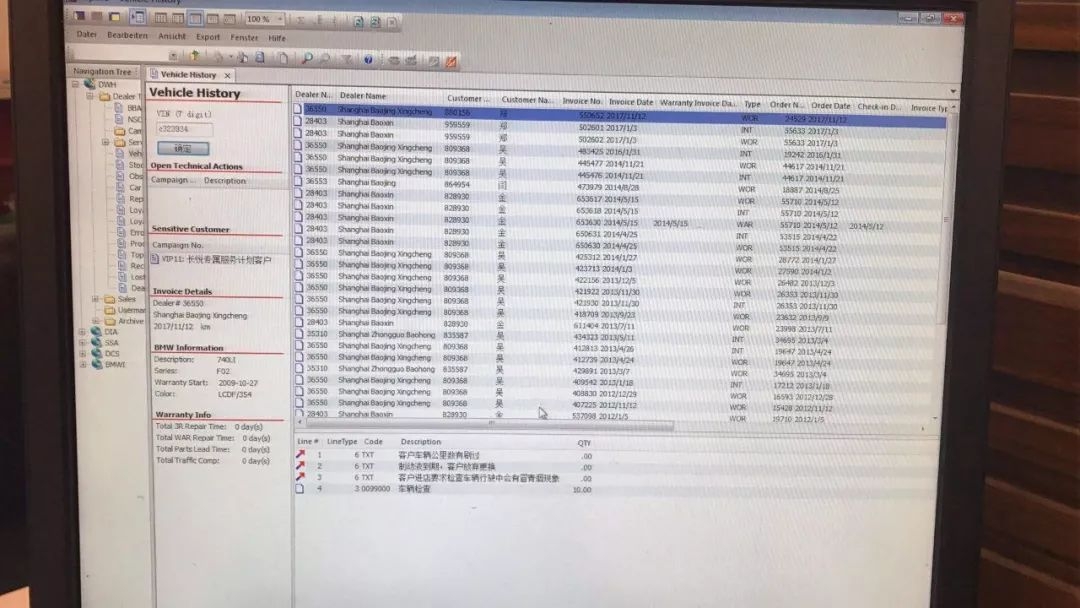Click the orange-red icon at toolbar end

[451, 61]
